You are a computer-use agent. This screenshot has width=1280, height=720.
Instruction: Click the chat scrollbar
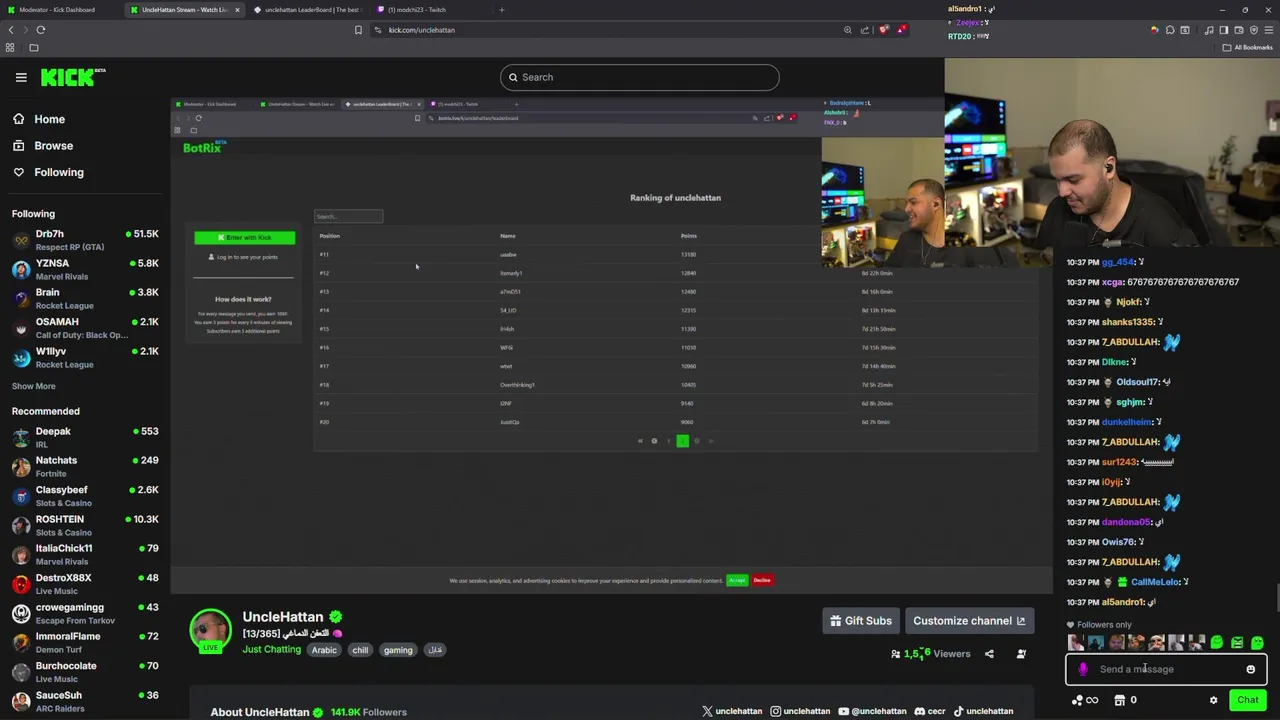[1277, 597]
